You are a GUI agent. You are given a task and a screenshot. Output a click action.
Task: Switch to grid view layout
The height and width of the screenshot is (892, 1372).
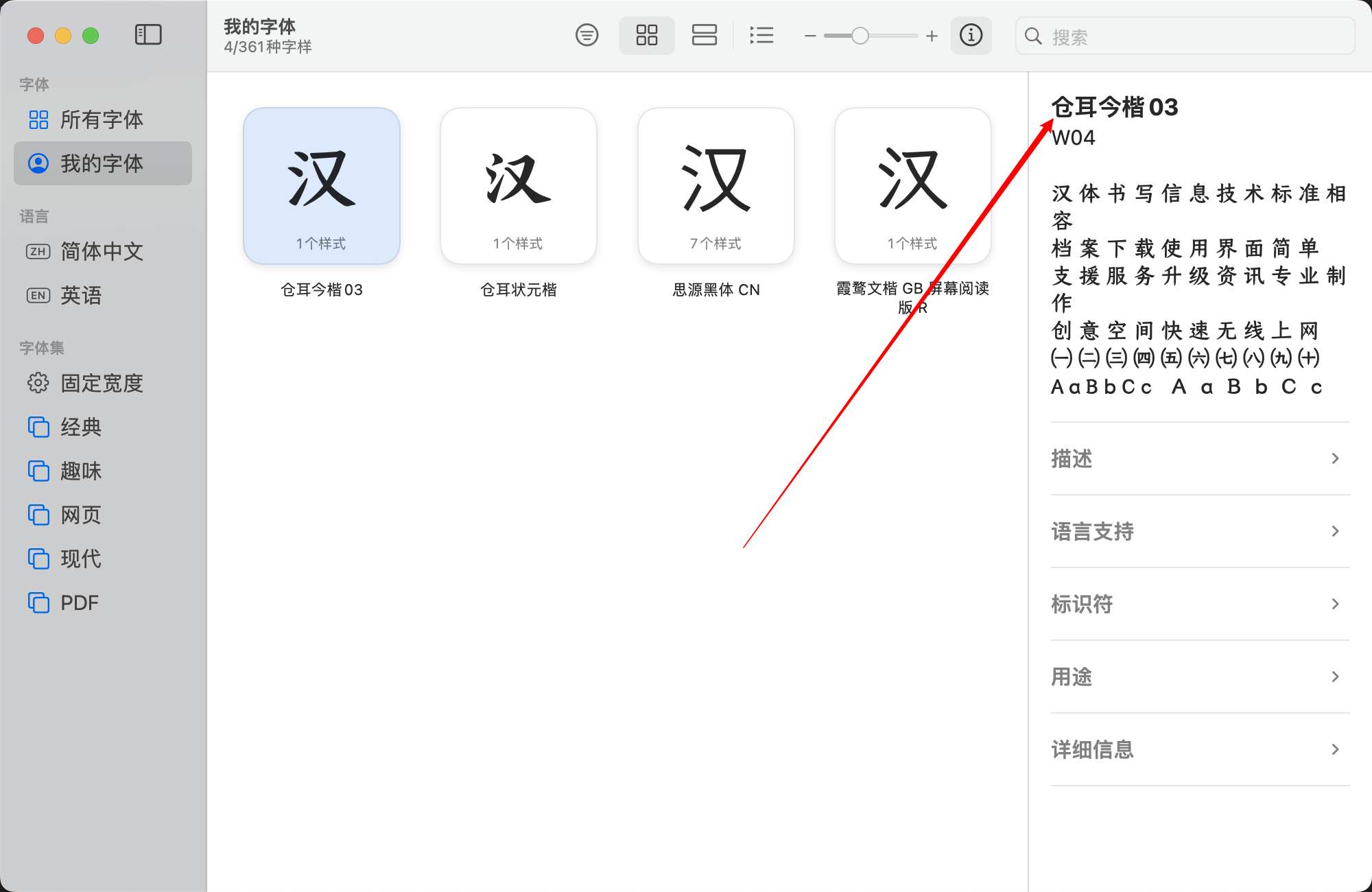click(x=646, y=35)
